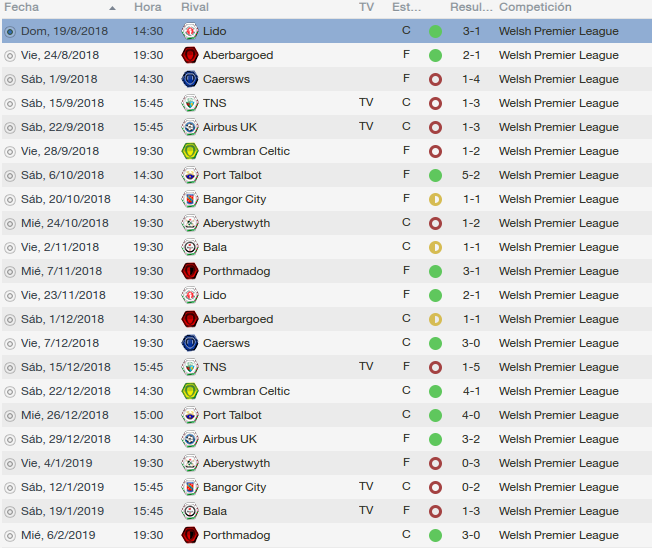Image resolution: width=652 pixels, height=548 pixels.
Task: Click the Port Talbot badge on 6/10/2018
Action: [190, 175]
